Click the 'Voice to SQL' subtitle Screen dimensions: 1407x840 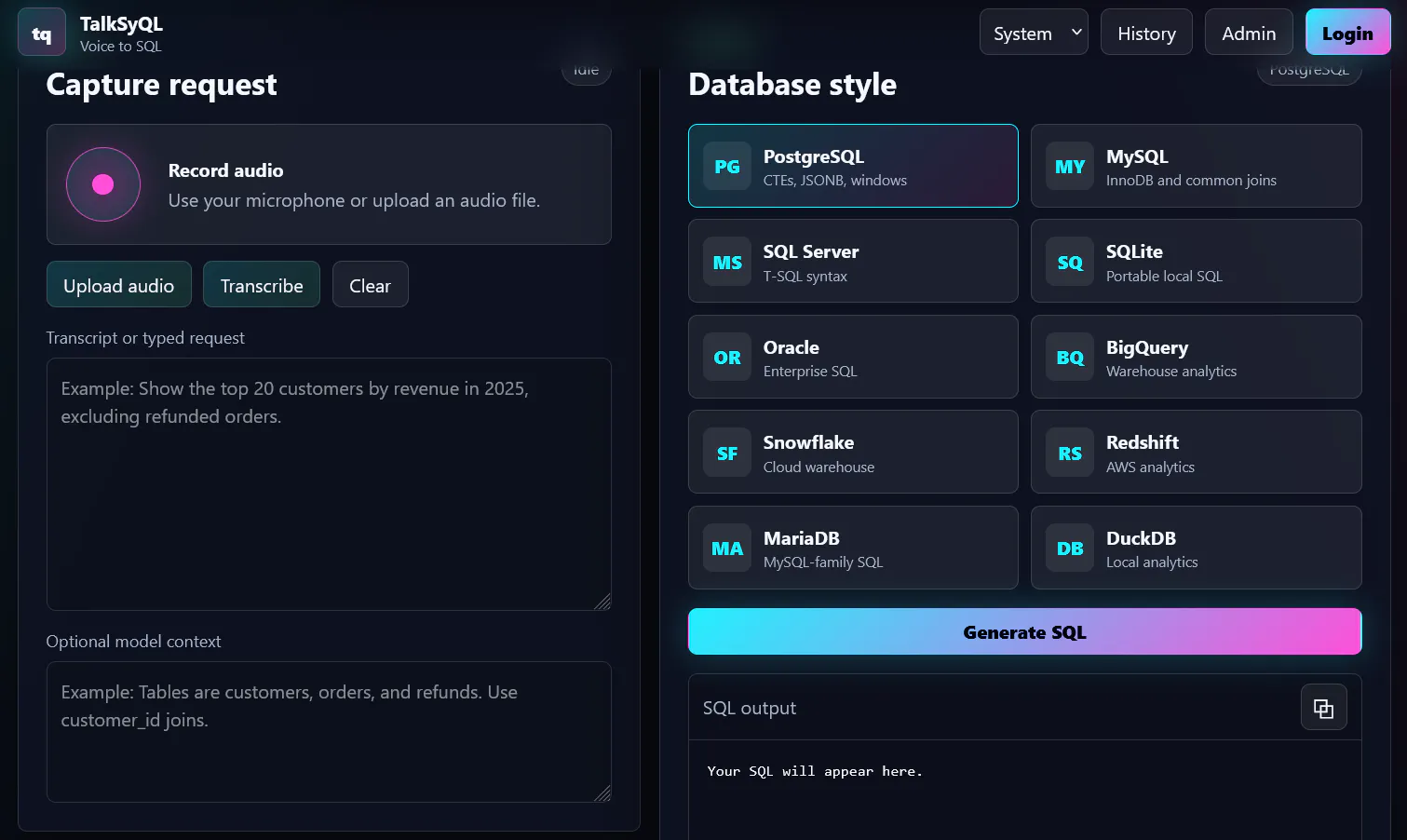click(x=121, y=47)
